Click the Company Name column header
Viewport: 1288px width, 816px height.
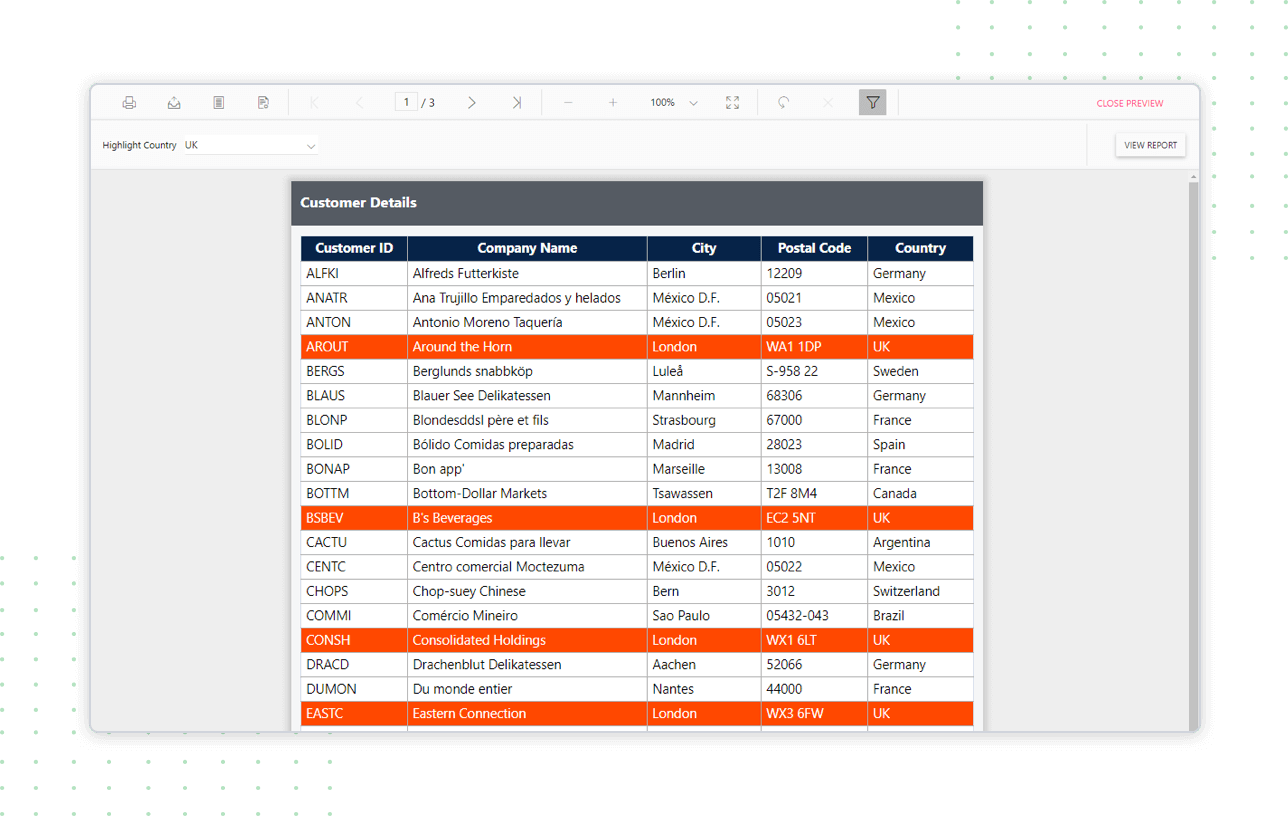tap(527, 248)
